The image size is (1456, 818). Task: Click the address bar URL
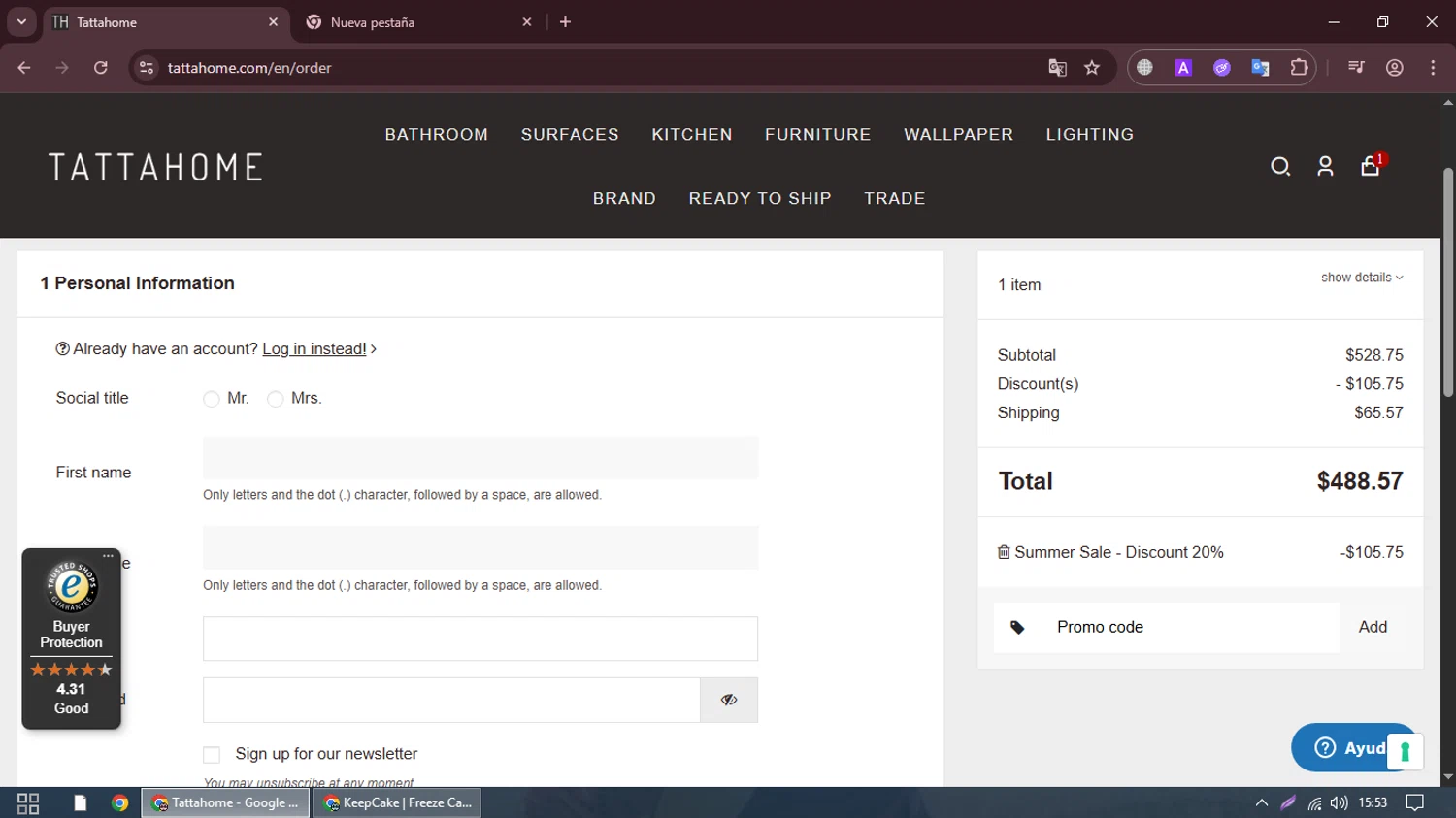coord(249,68)
